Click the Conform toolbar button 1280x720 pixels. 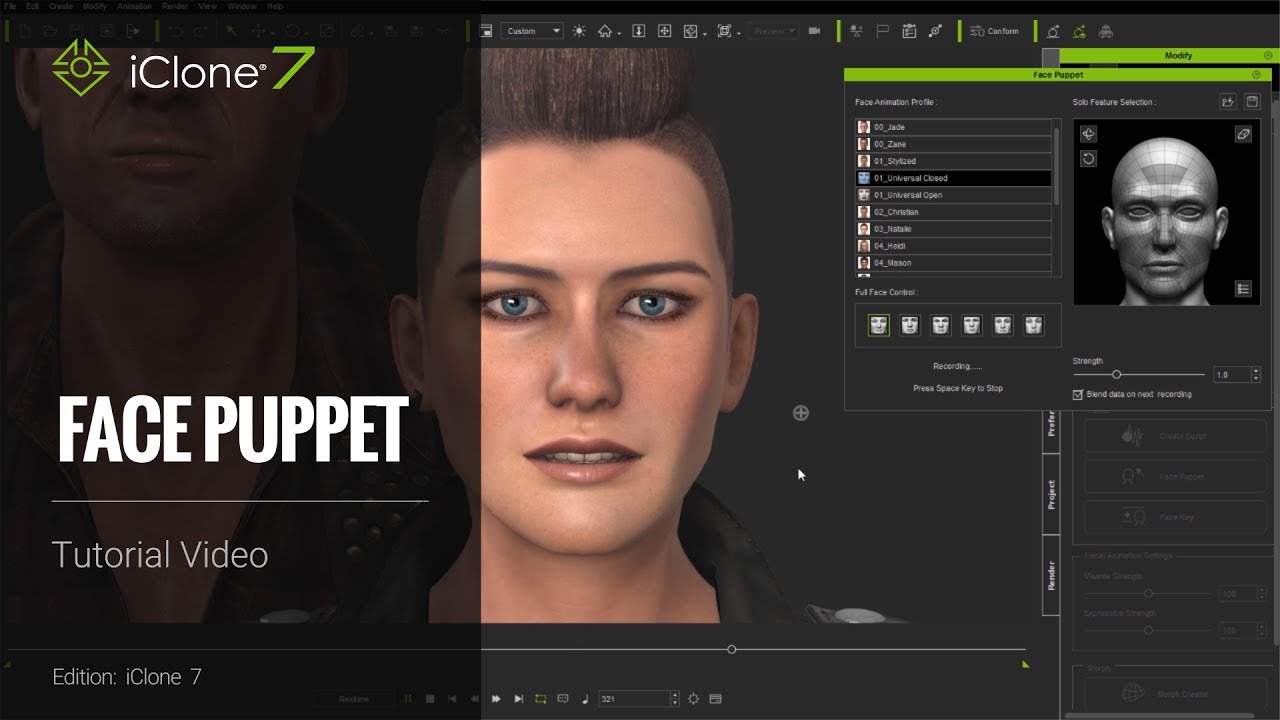coord(994,31)
